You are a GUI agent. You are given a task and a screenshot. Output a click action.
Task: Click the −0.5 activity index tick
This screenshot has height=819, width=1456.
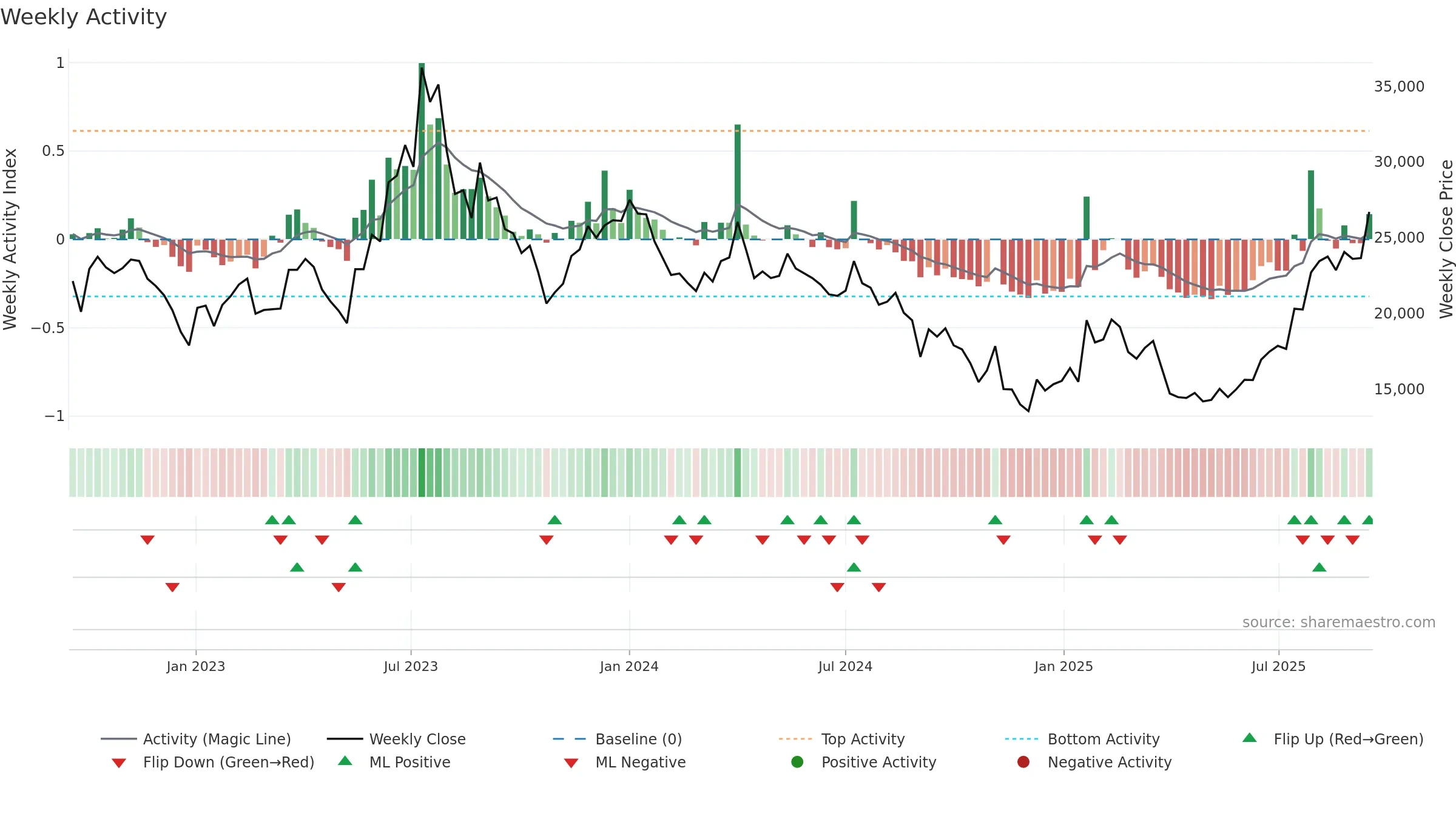(47, 328)
